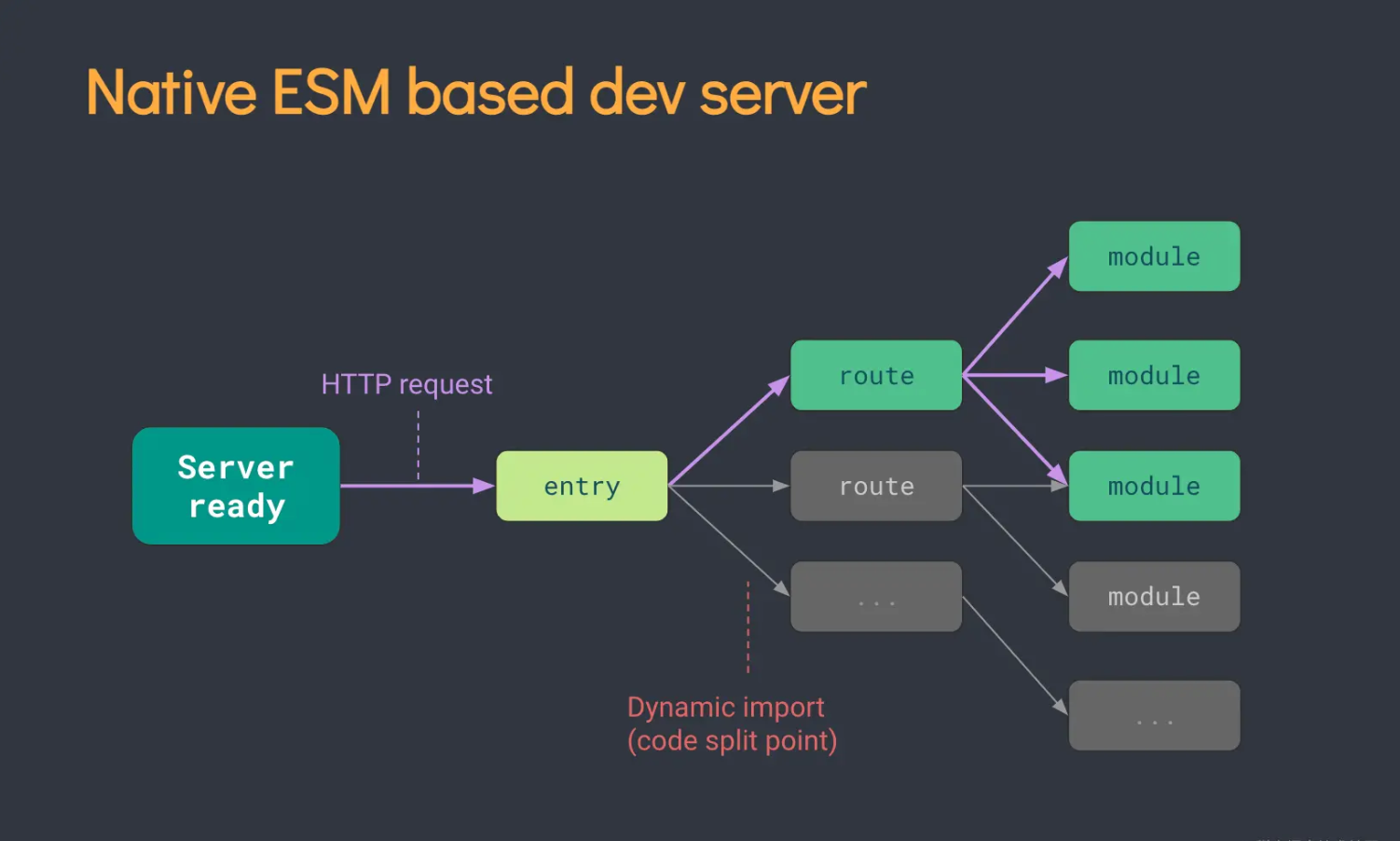Click the "HTTP request" label
This screenshot has height=841, width=1400.
pos(406,384)
